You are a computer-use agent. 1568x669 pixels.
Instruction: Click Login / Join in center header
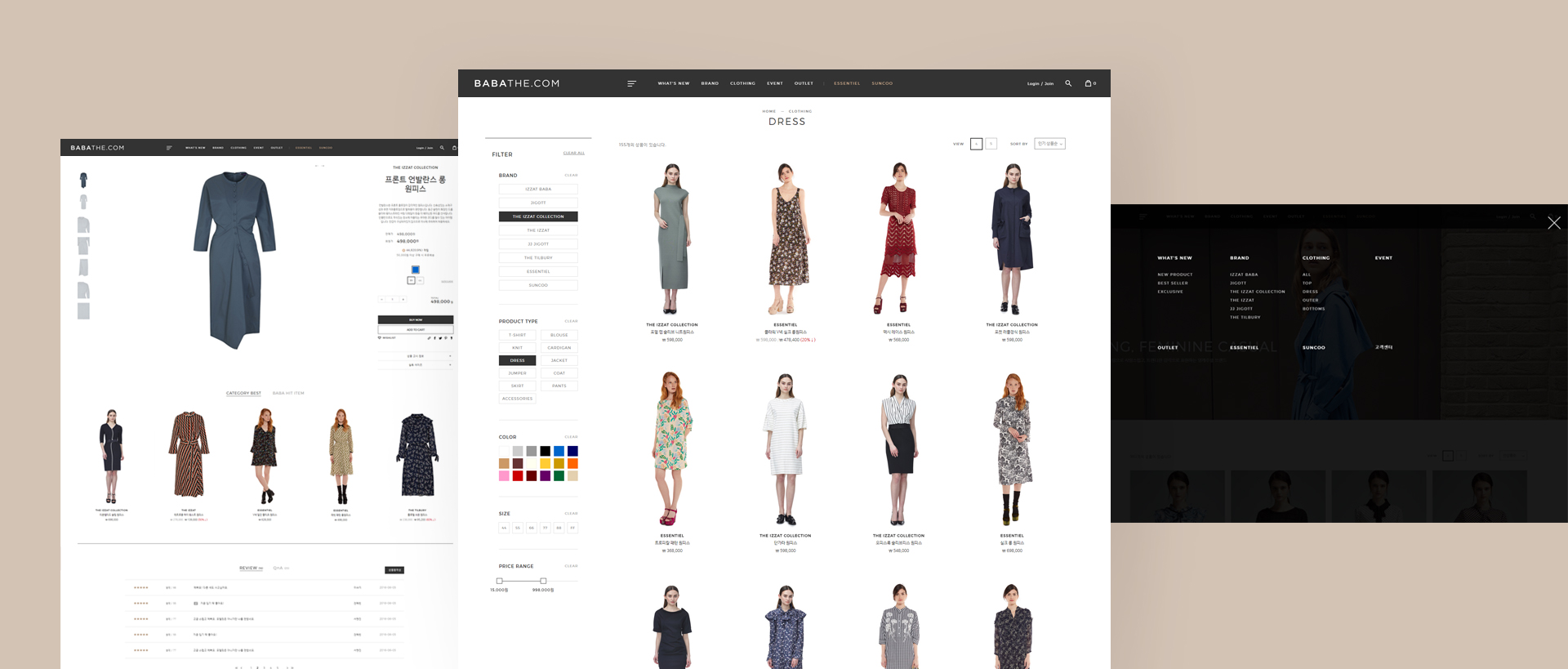click(x=1040, y=83)
